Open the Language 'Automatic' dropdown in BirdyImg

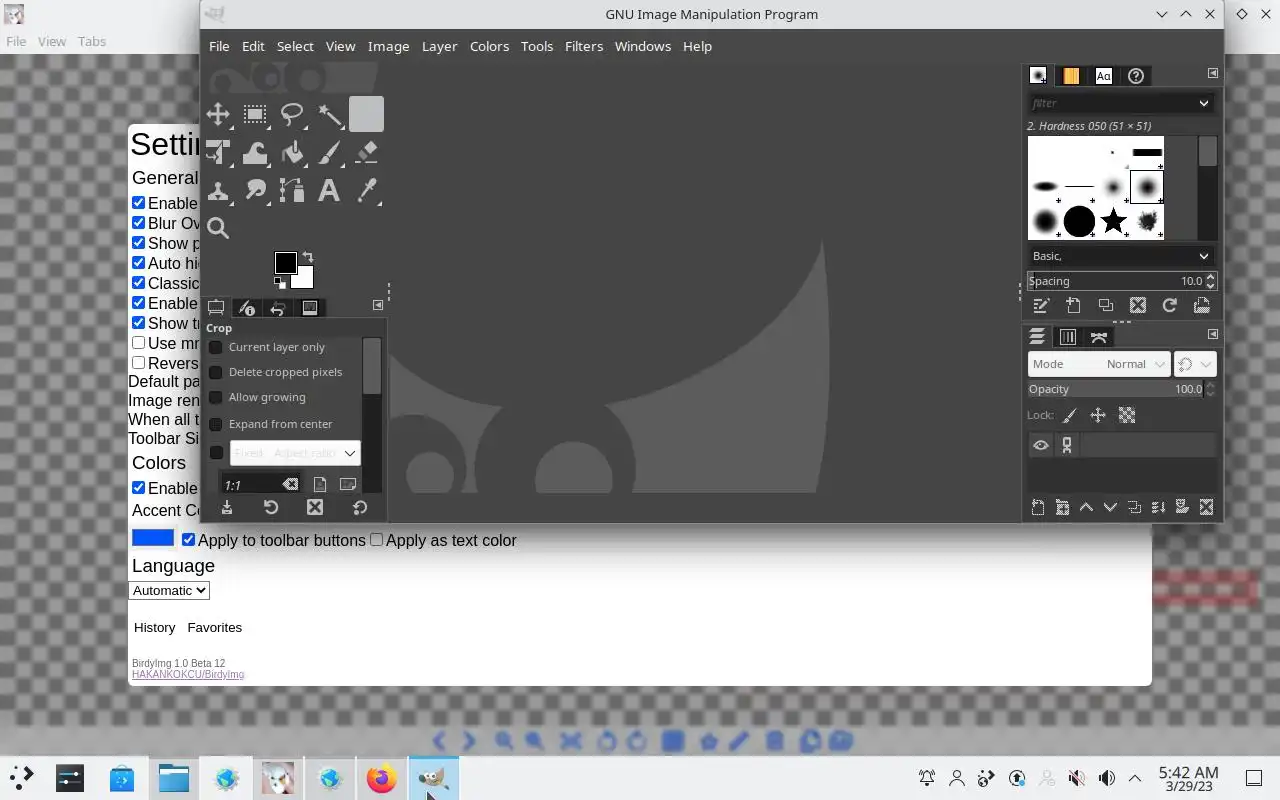click(169, 590)
